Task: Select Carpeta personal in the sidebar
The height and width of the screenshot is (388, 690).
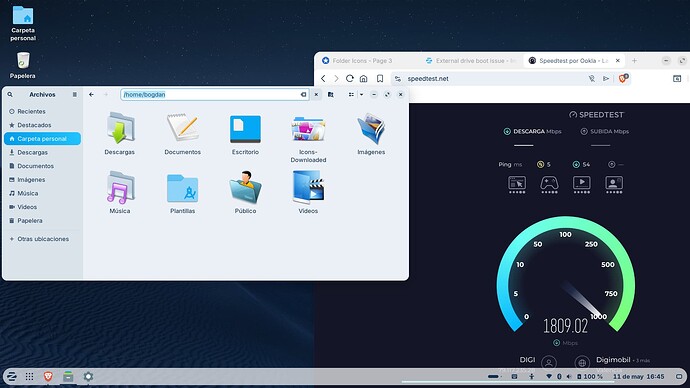Action: [42, 139]
